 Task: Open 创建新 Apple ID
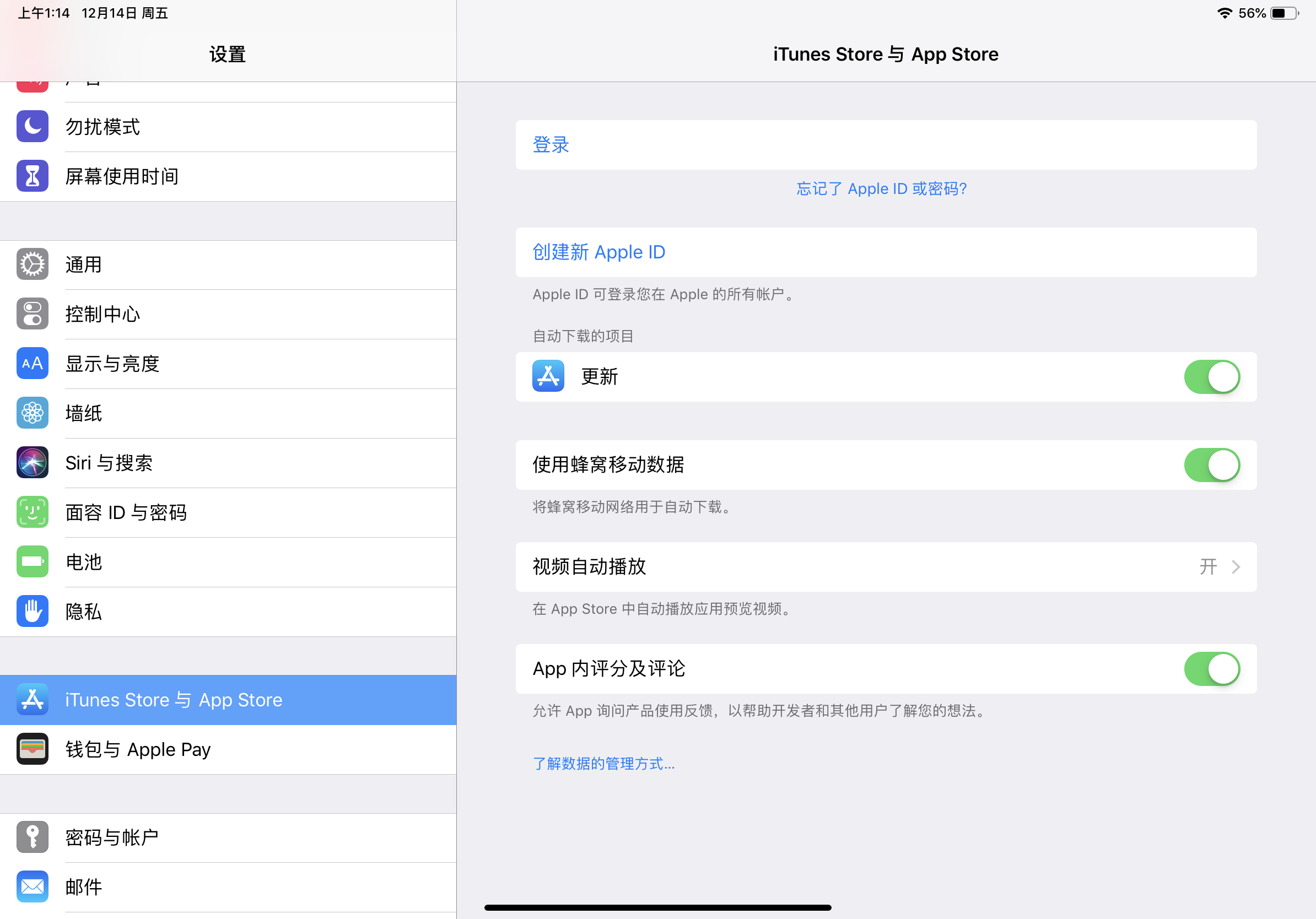598,252
